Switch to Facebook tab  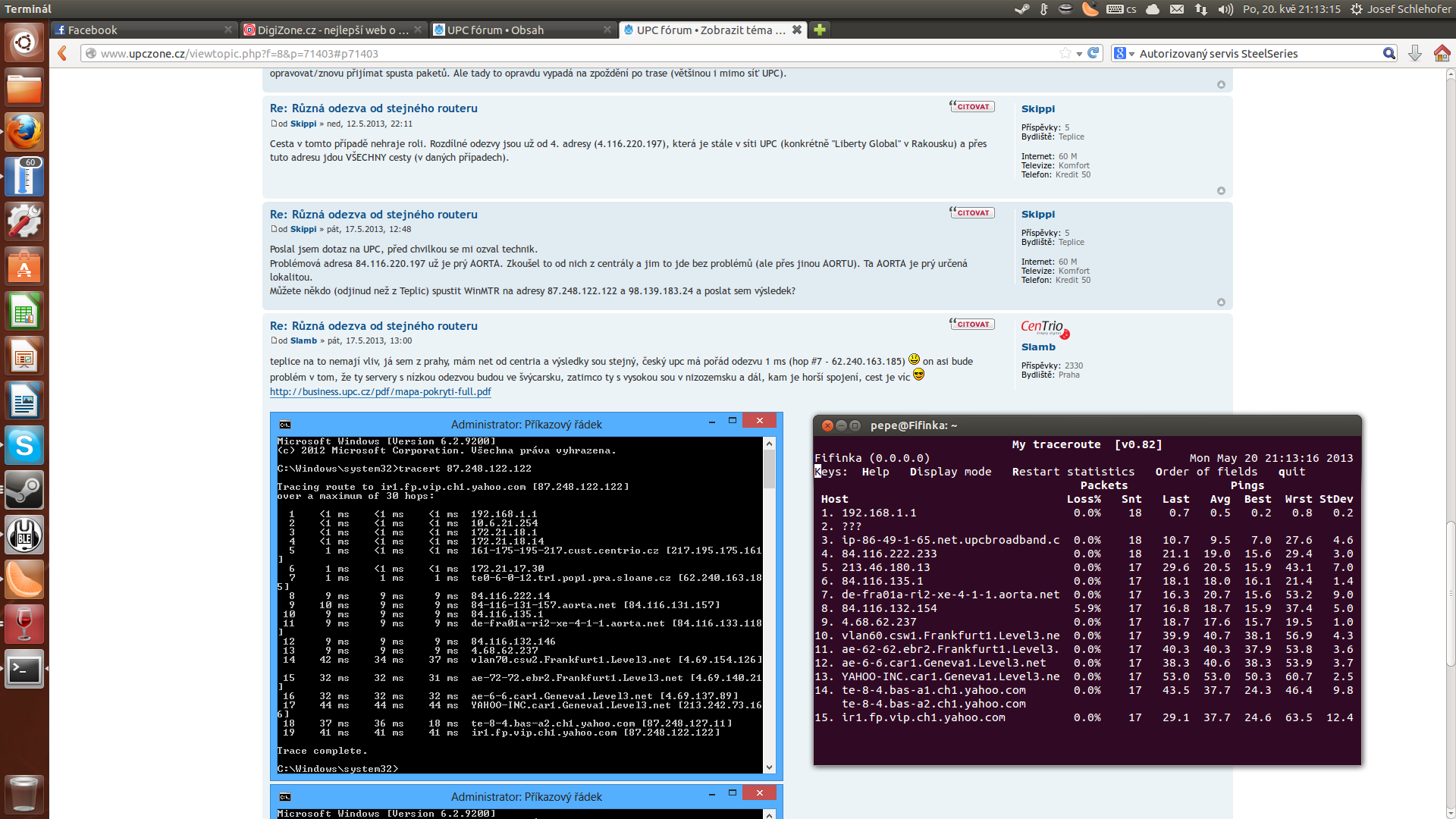click(143, 30)
